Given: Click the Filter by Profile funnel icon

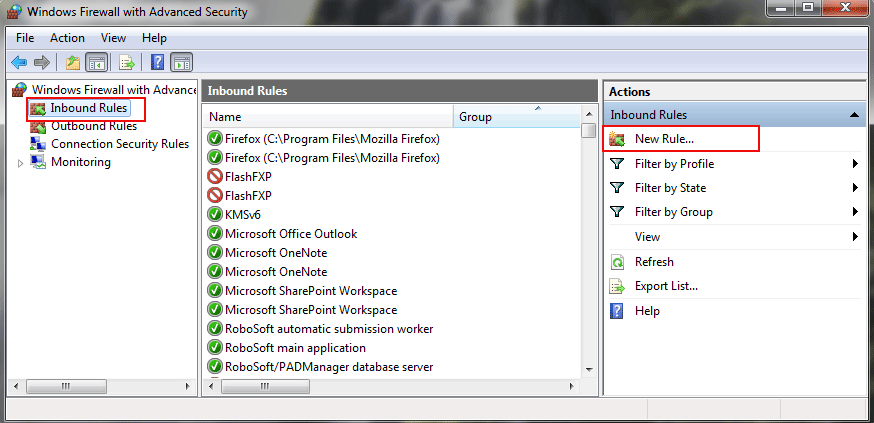Looking at the screenshot, I should tap(617, 164).
